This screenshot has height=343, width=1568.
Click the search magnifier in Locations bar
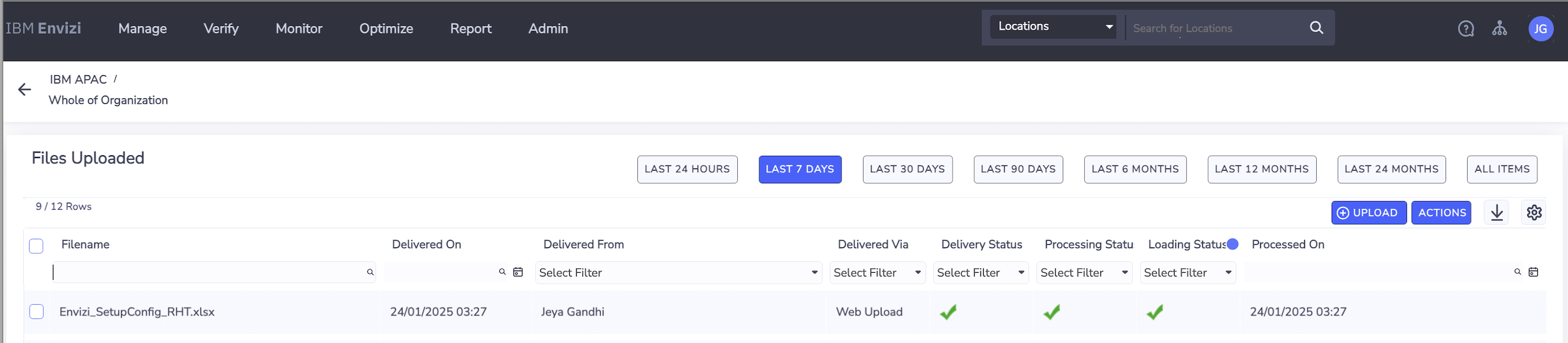(1316, 28)
